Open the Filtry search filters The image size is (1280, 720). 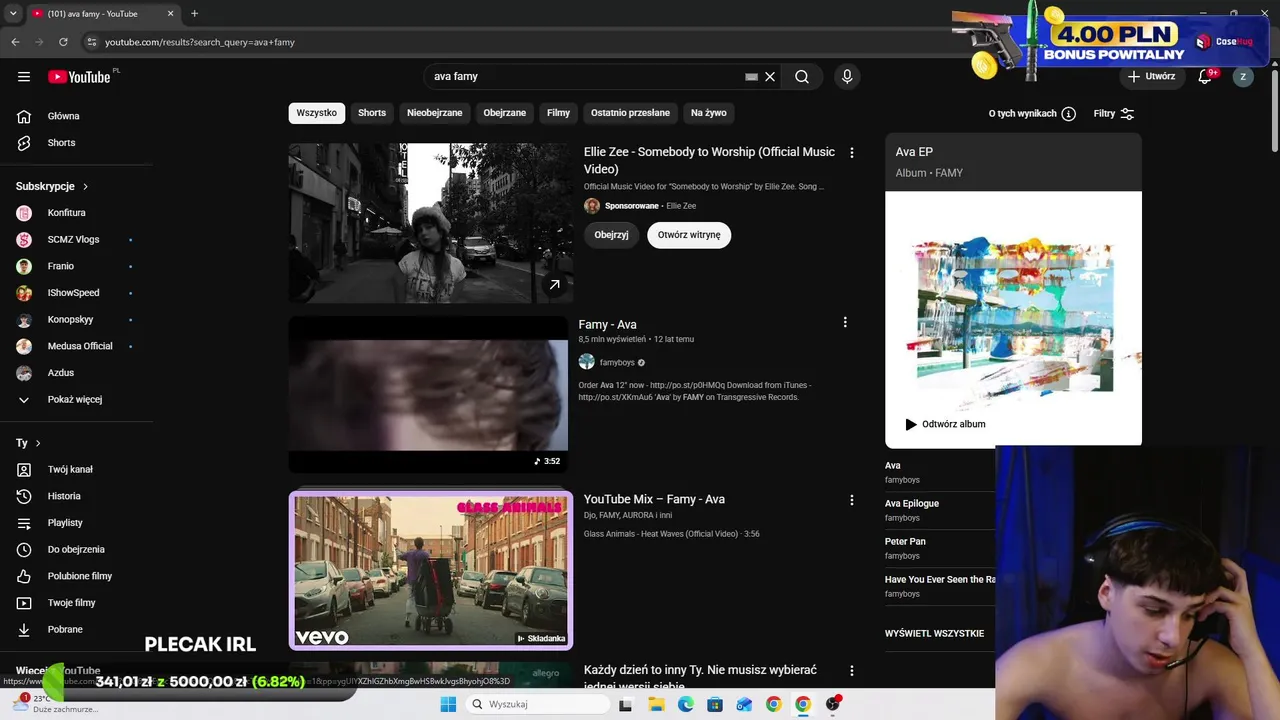1114,114
